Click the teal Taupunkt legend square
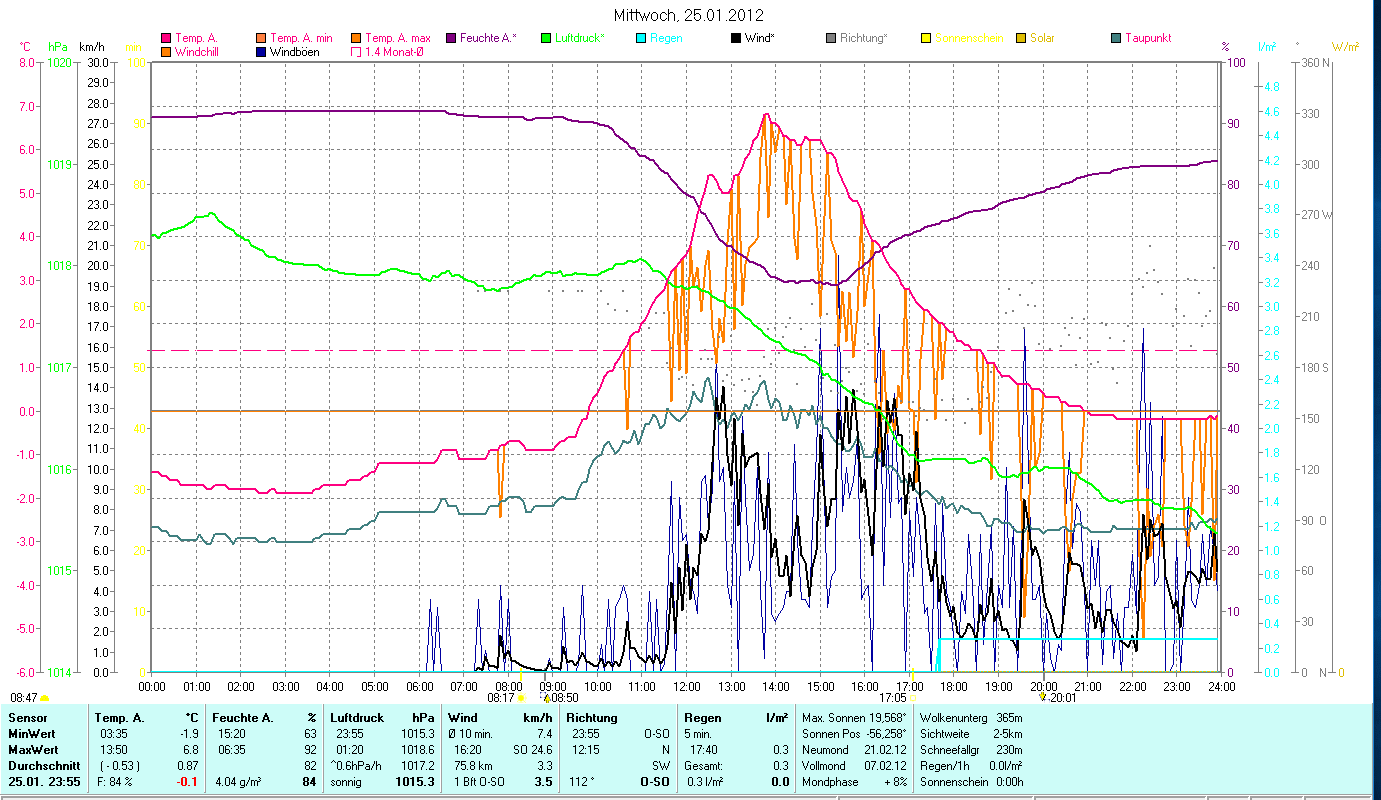The height and width of the screenshot is (800, 1381). (x=1116, y=38)
